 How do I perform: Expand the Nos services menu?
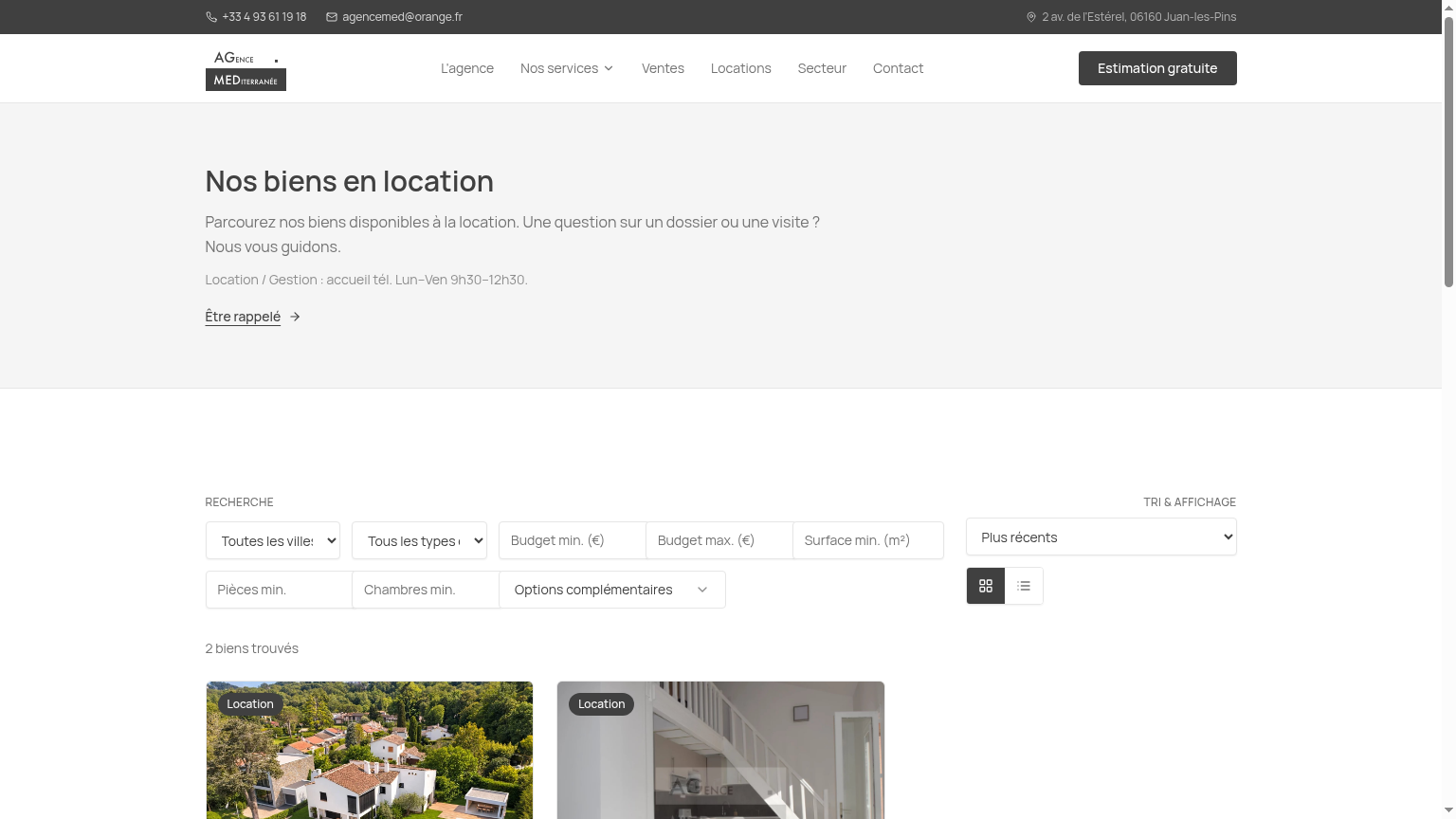coord(567,68)
